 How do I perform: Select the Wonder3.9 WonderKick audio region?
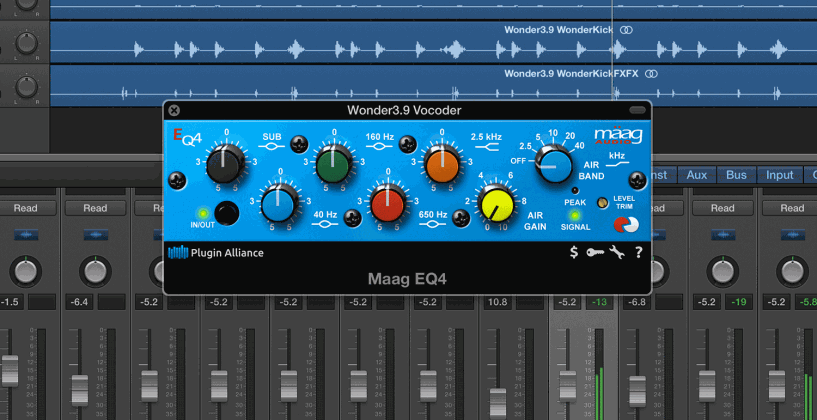tap(434, 42)
